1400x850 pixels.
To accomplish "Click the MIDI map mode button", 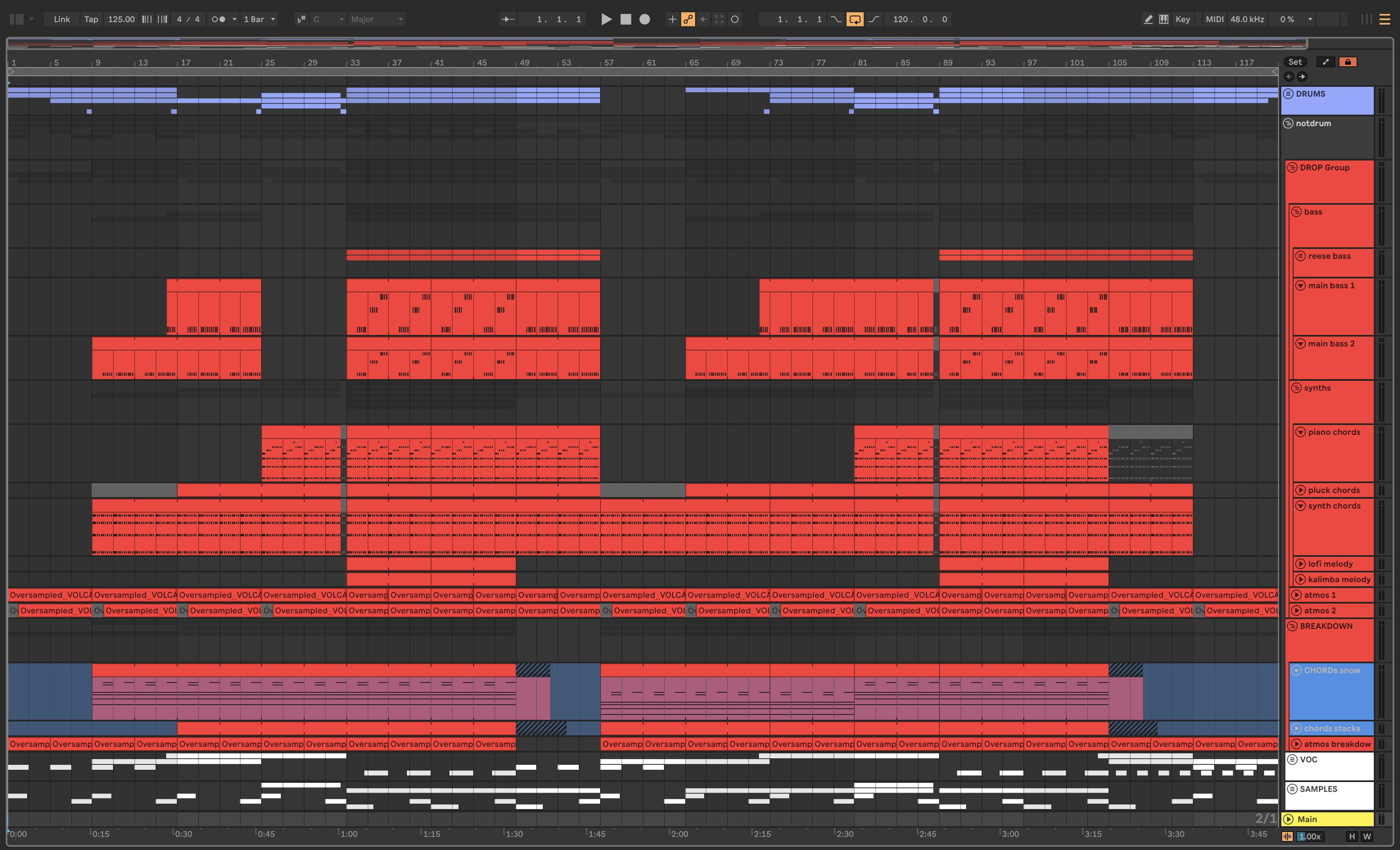I will point(1214,19).
